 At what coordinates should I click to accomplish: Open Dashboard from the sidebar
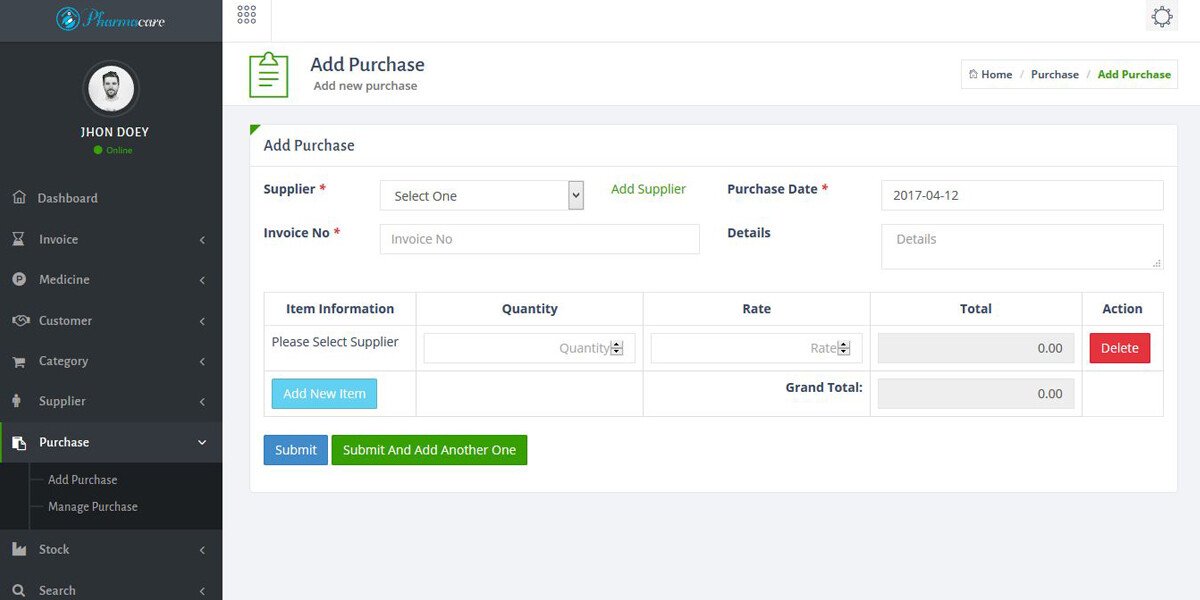(x=111, y=198)
